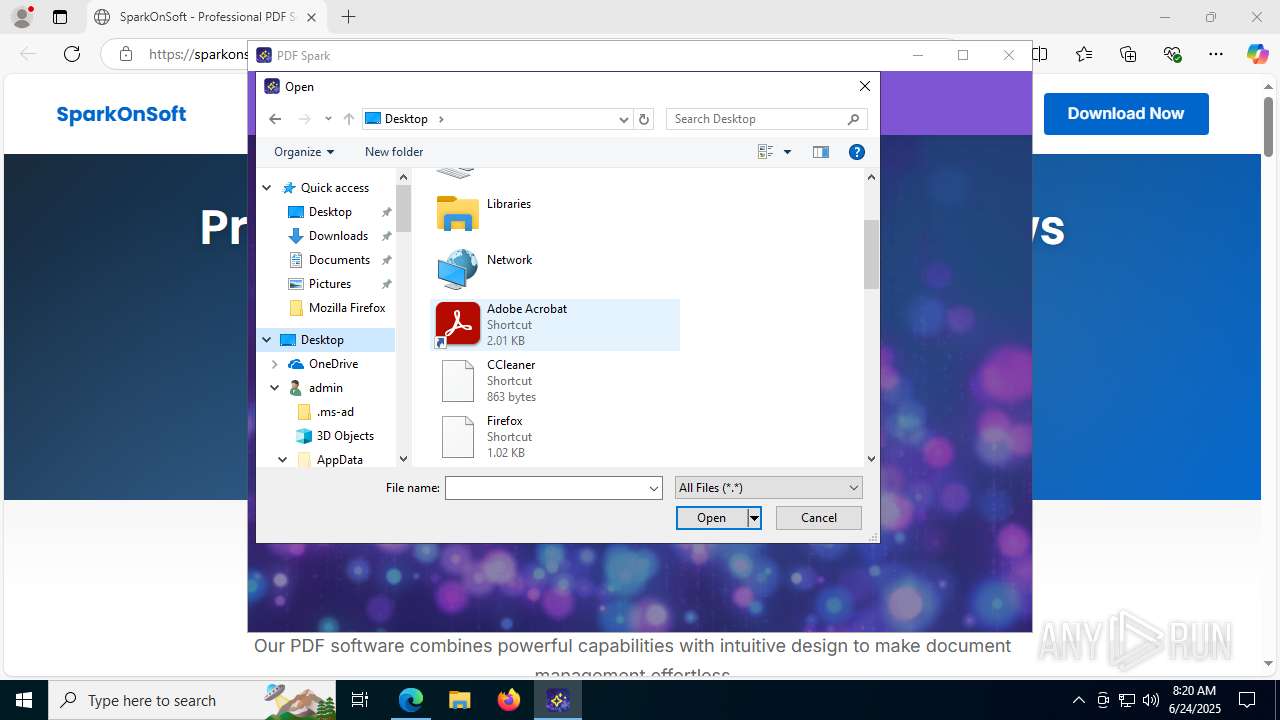This screenshot has width=1280, height=720.
Task: Collapse the Desktop tree node
Action: 267,340
